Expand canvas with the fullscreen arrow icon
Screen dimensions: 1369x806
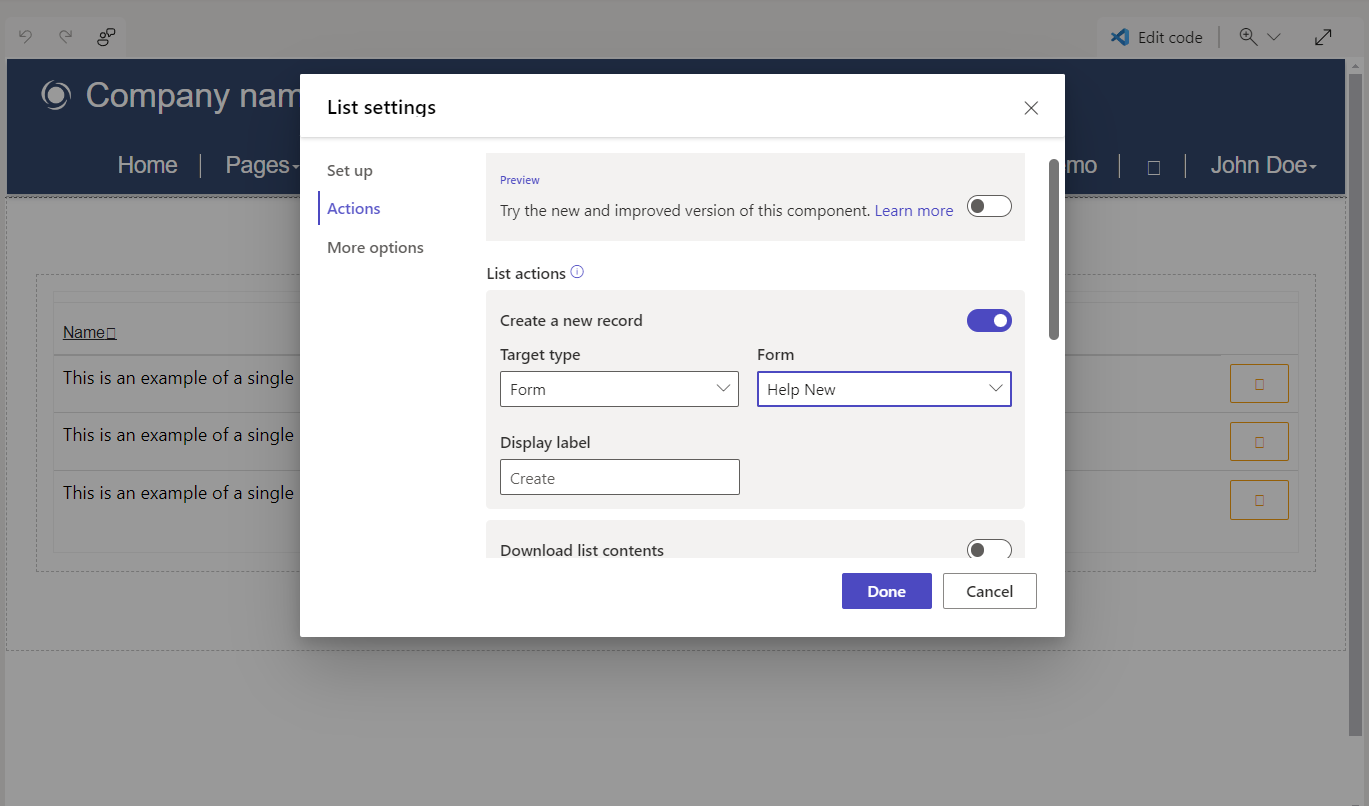pos(1323,37)
